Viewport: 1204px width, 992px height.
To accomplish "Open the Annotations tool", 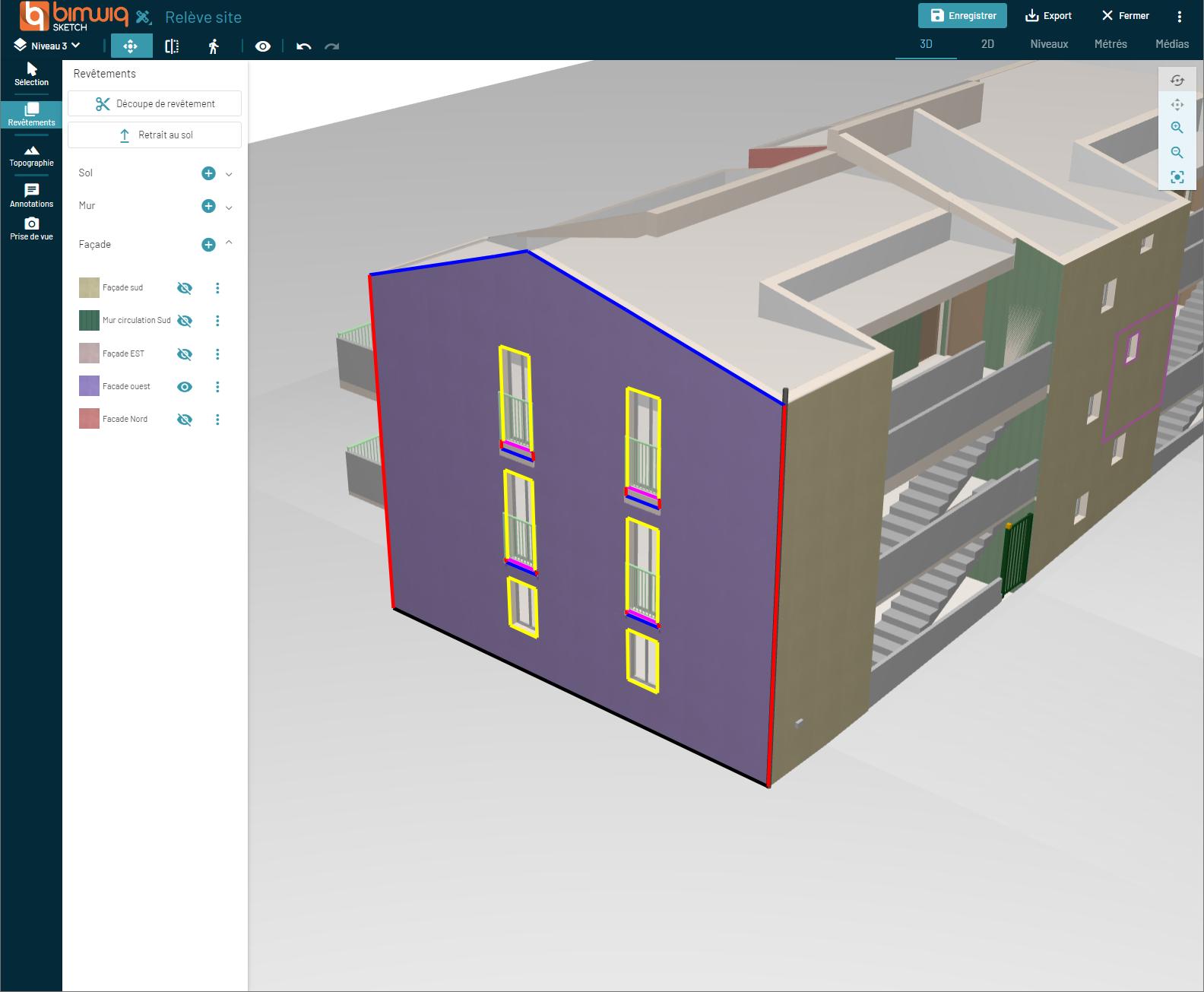I will pyautogui.click(x=31, y=195).
